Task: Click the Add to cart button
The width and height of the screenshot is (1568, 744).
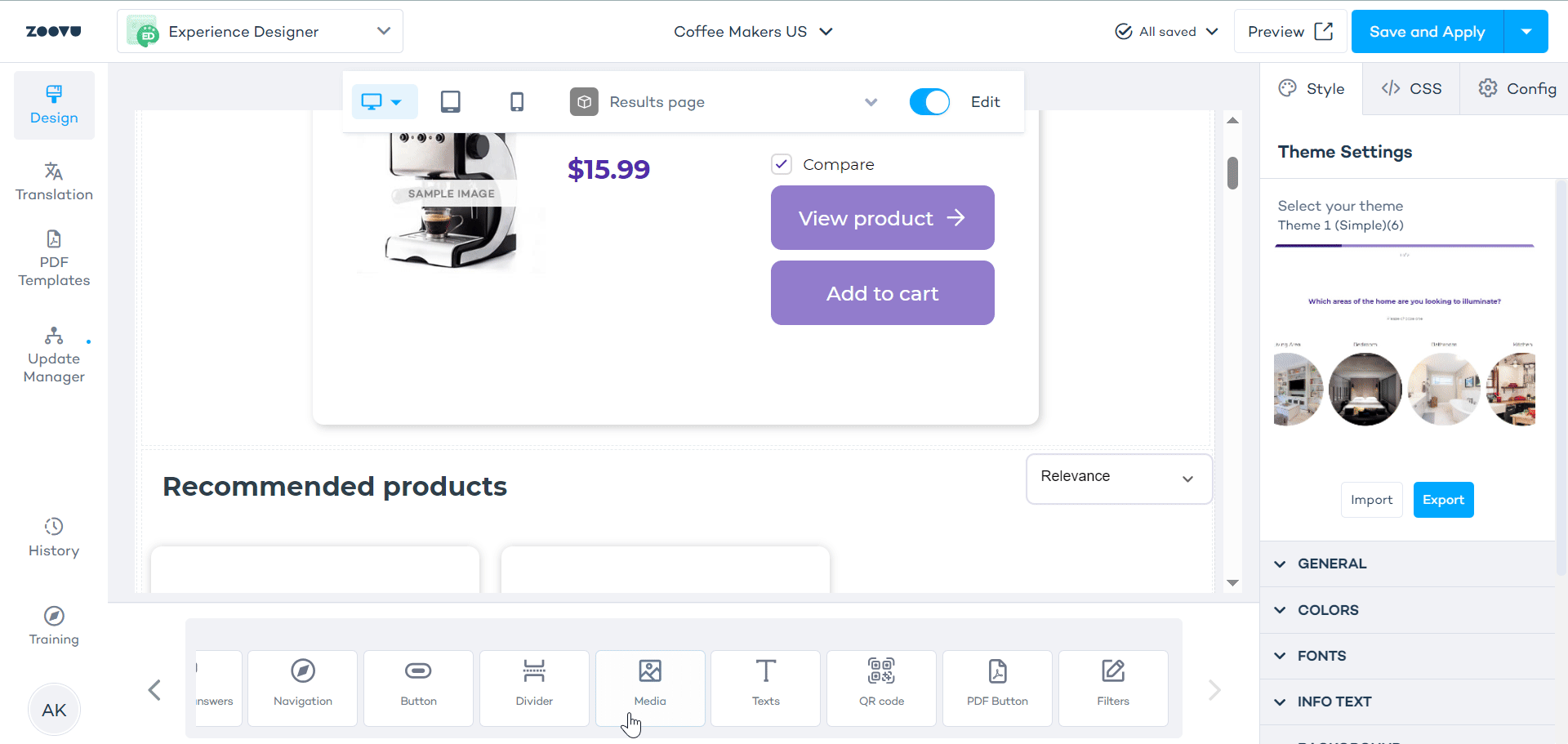Action: 882,293
